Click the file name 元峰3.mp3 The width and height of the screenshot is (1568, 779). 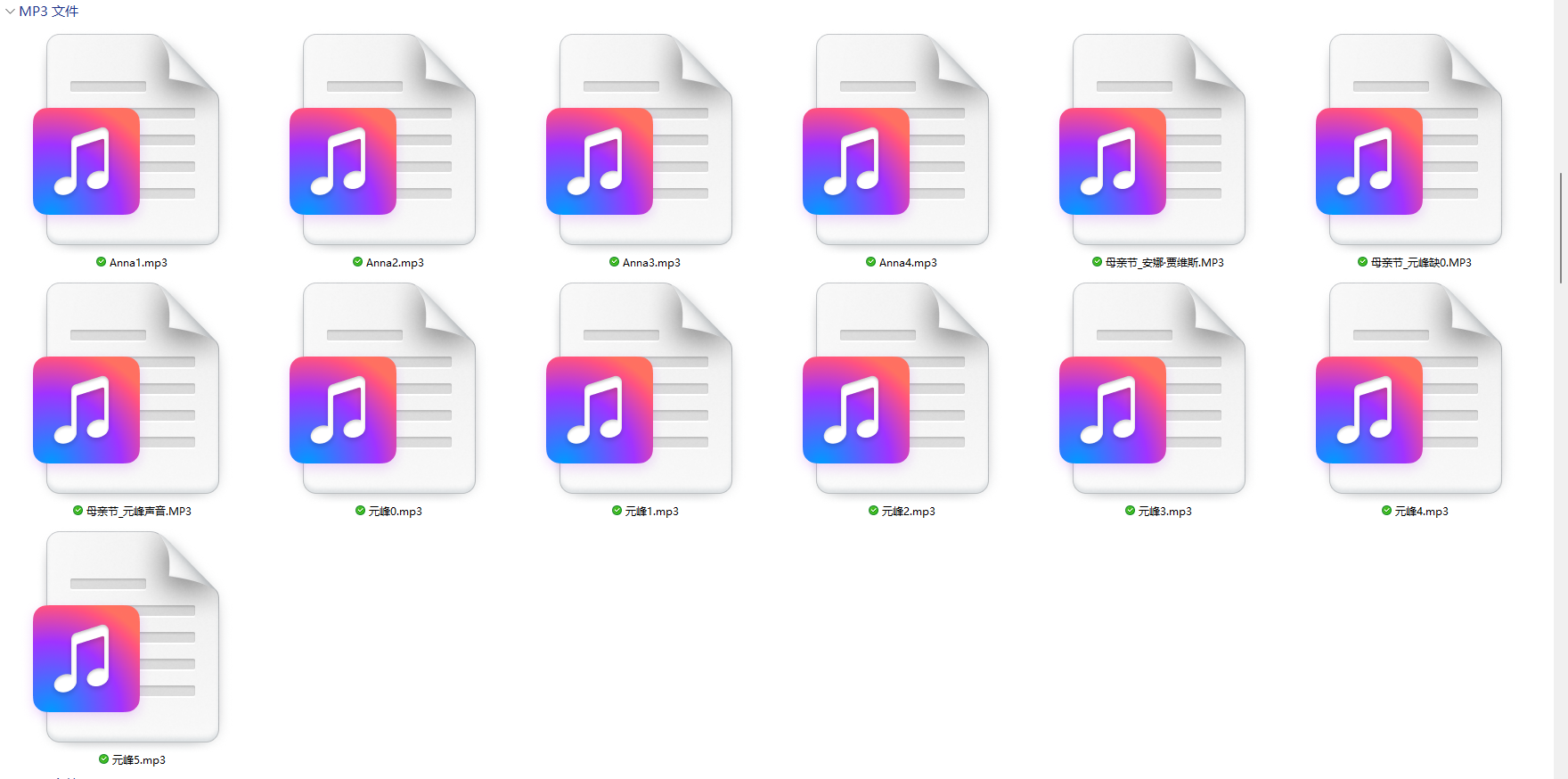pos(1165,512)
